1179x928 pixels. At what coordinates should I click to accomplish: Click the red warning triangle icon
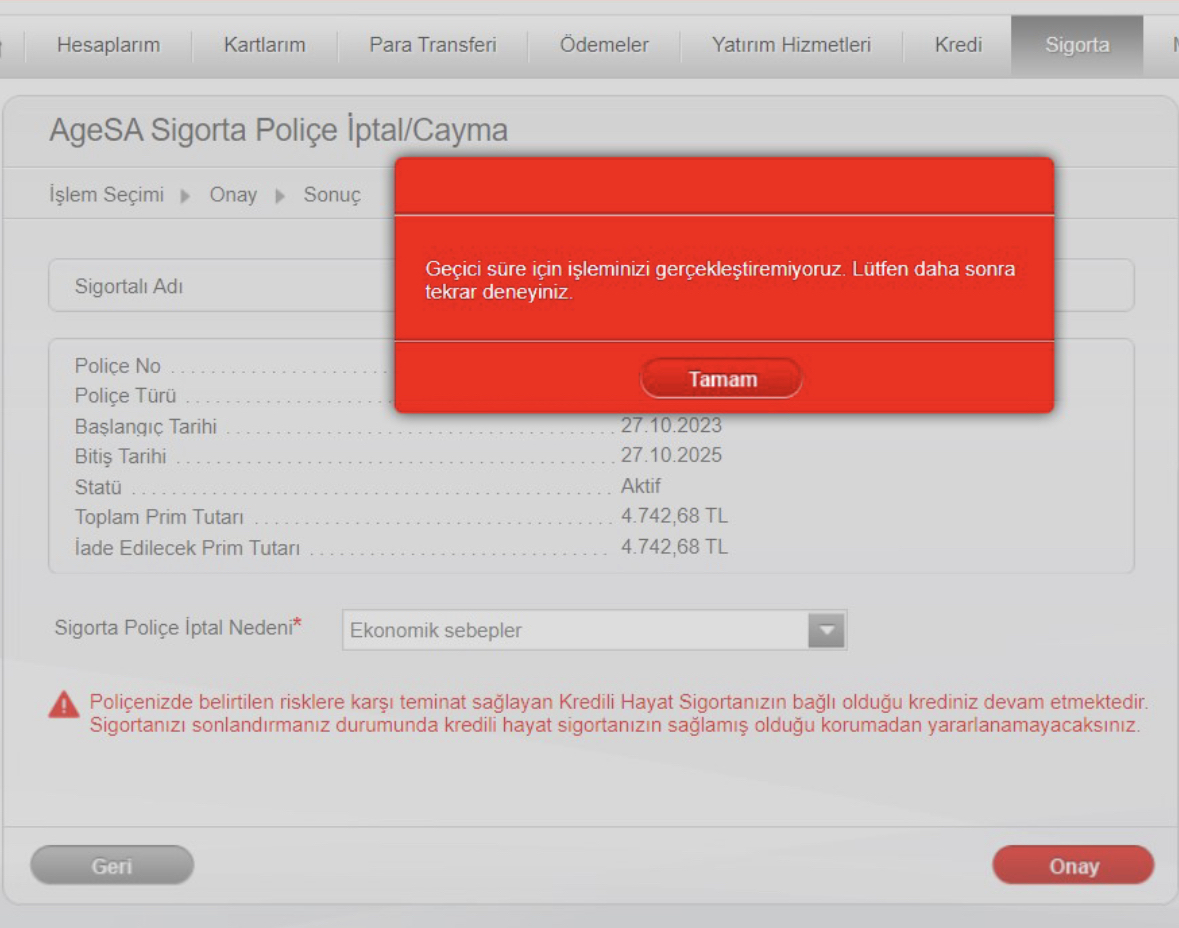[x=64, y=705]
